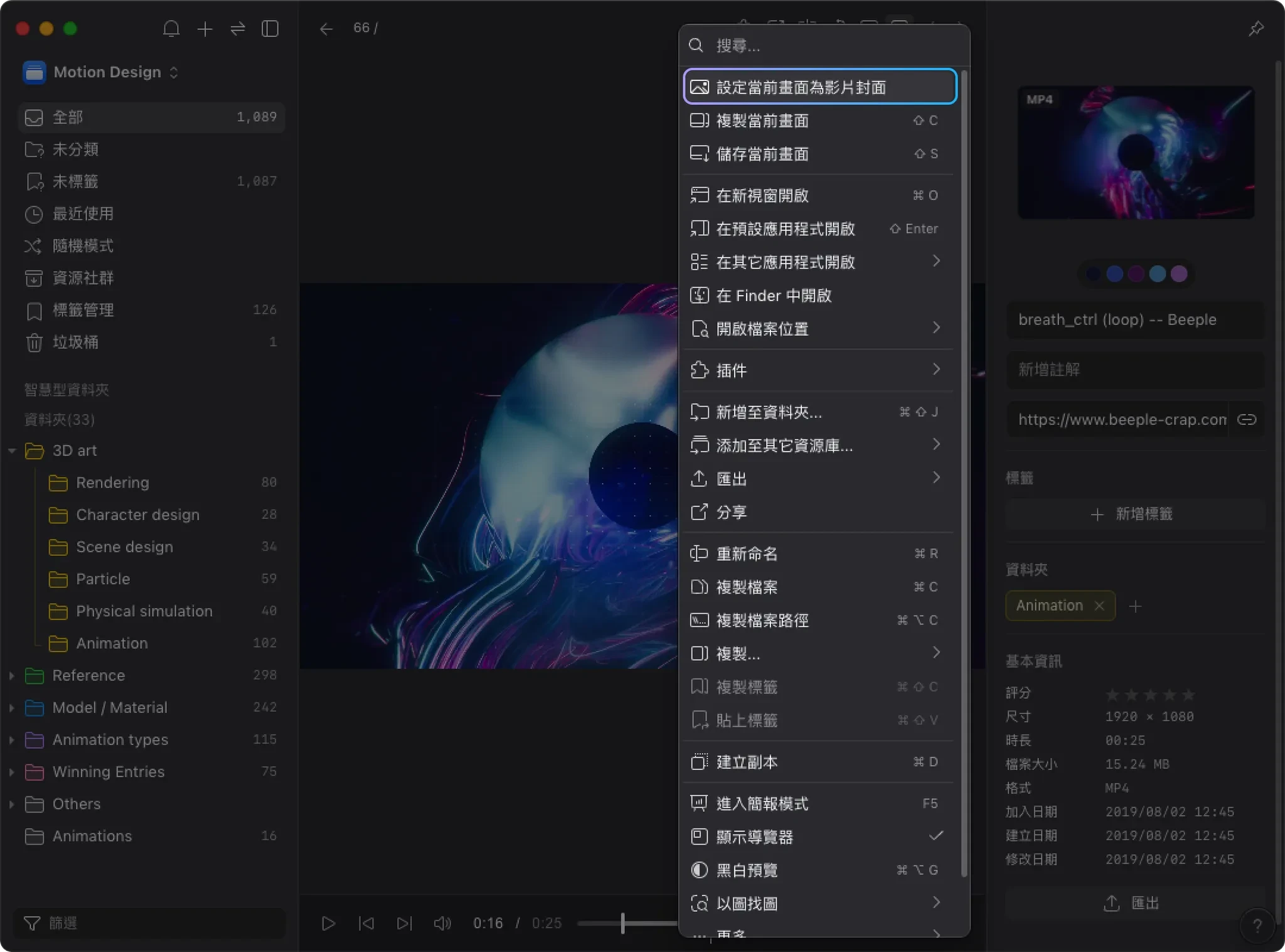
Task: Add another folder with the plus icon
Action: [1135, 606]
